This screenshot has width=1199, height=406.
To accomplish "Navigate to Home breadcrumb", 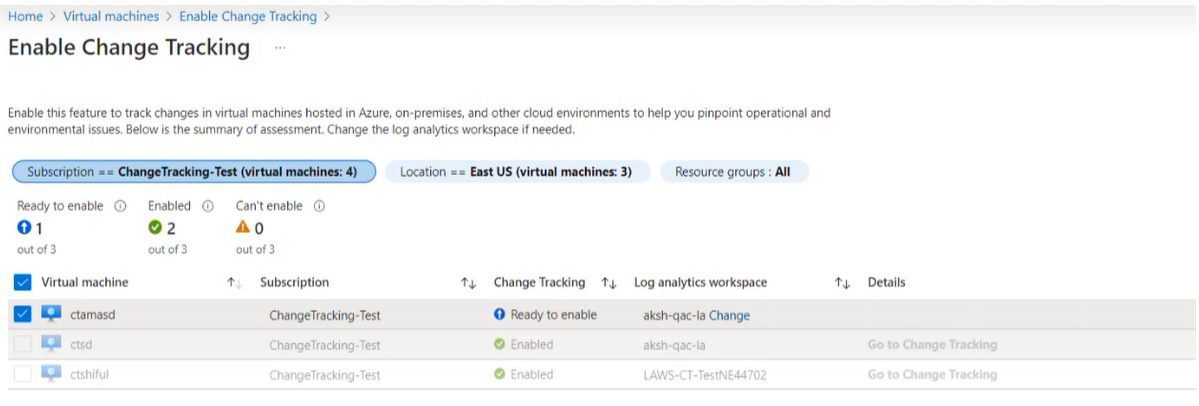I will [25, 17].
